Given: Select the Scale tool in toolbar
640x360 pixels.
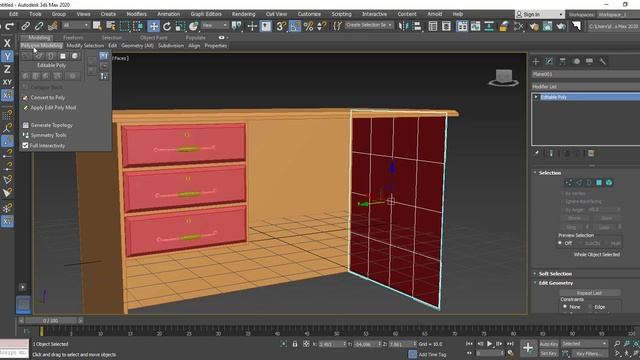Looking at the screenshot, I should [180, 27].
